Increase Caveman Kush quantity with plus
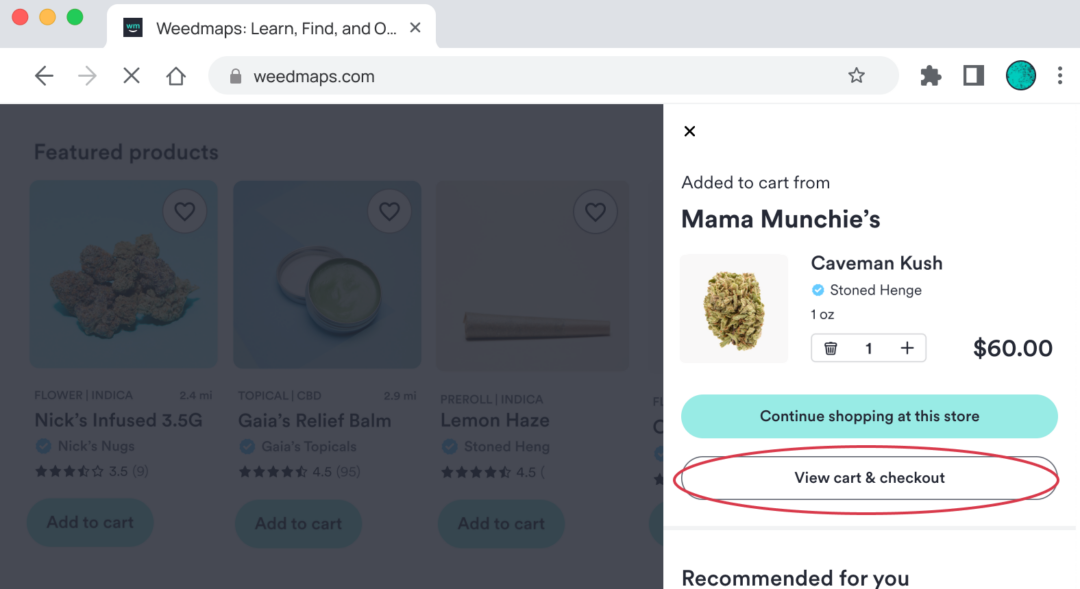The width and height of the screenshot is (1080, 589). (906, 348)
